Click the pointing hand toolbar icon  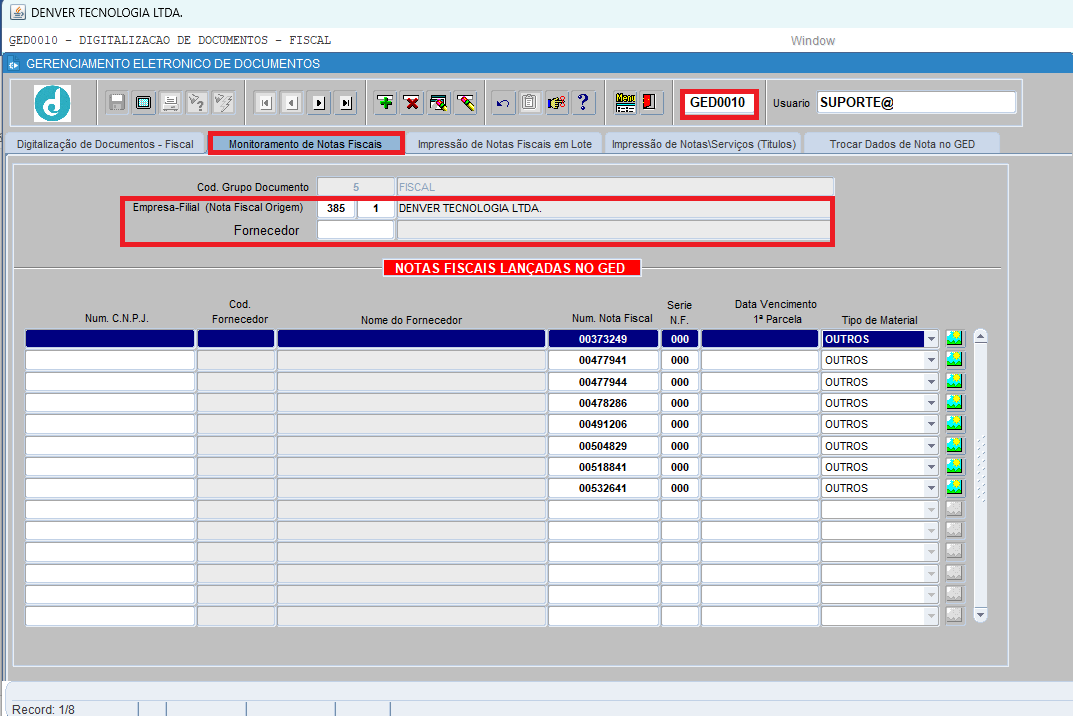click(557, 103)
